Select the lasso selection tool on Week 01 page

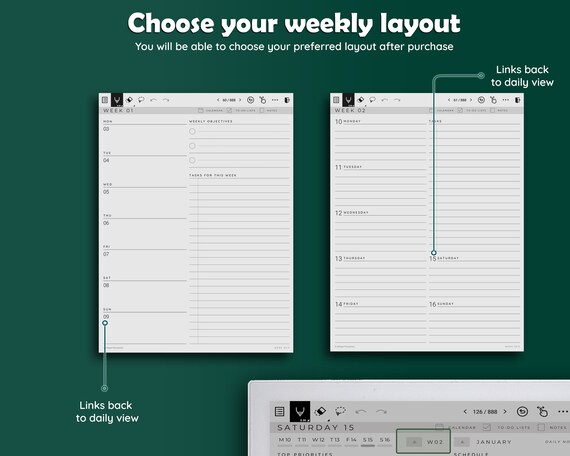pyautogui.click(x=141, y=100)
